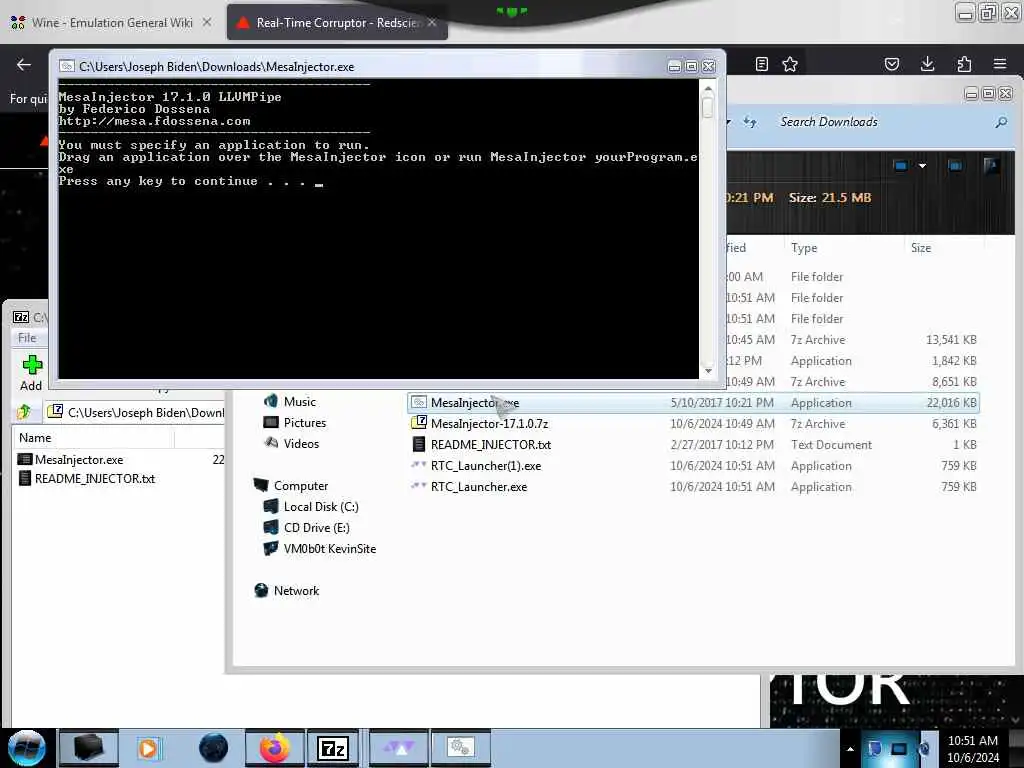Screen dimensions: 1024x768
Task: Select MesaInjector.exe in 7-Zip list
Action: pos(79,460)
